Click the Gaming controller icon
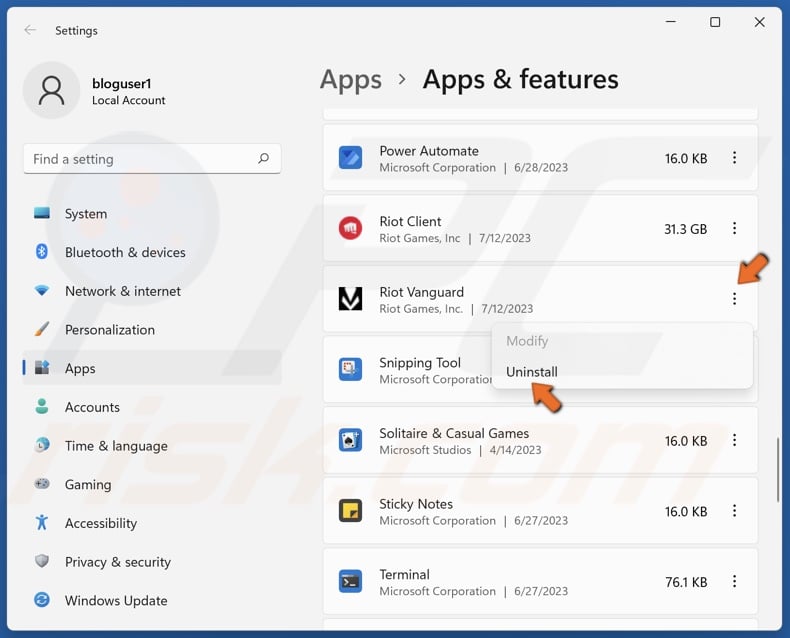 pyautogui.click(x=42, y=484)
